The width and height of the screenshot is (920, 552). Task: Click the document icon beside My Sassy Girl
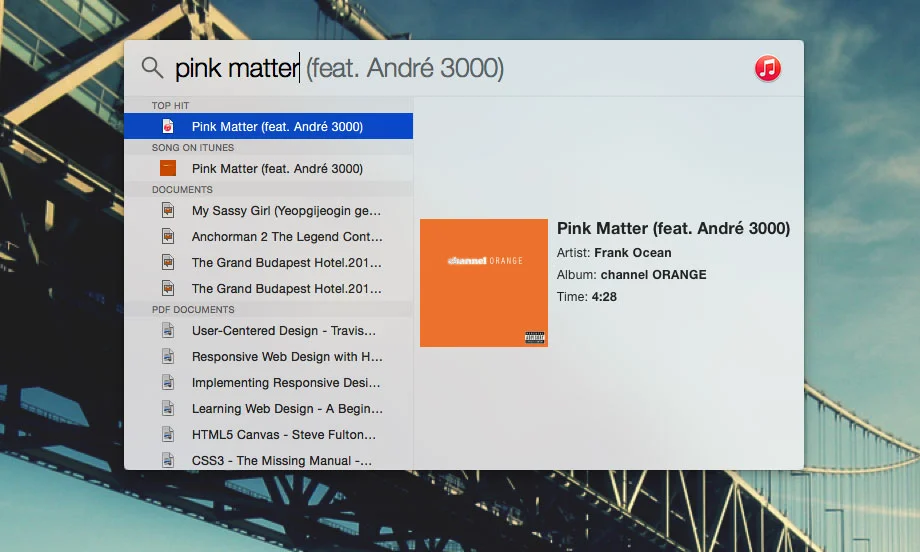168,211
